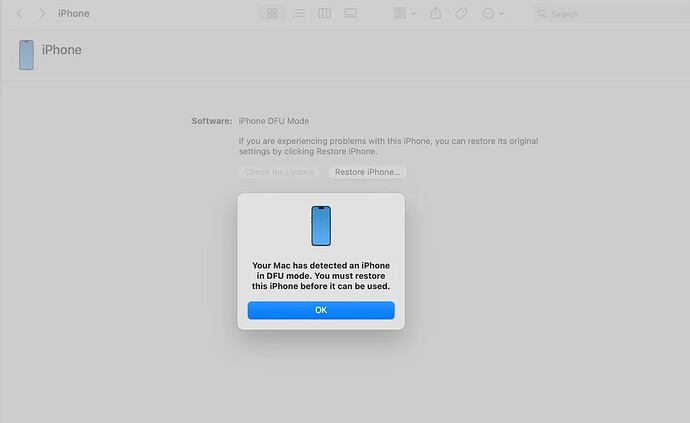Switch to icon grid view

[x=272, y=14]
